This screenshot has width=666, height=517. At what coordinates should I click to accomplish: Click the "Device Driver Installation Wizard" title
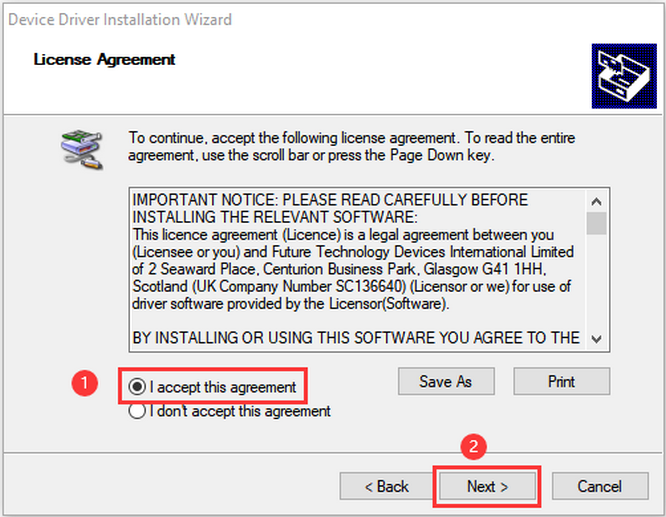coord(120,20)
